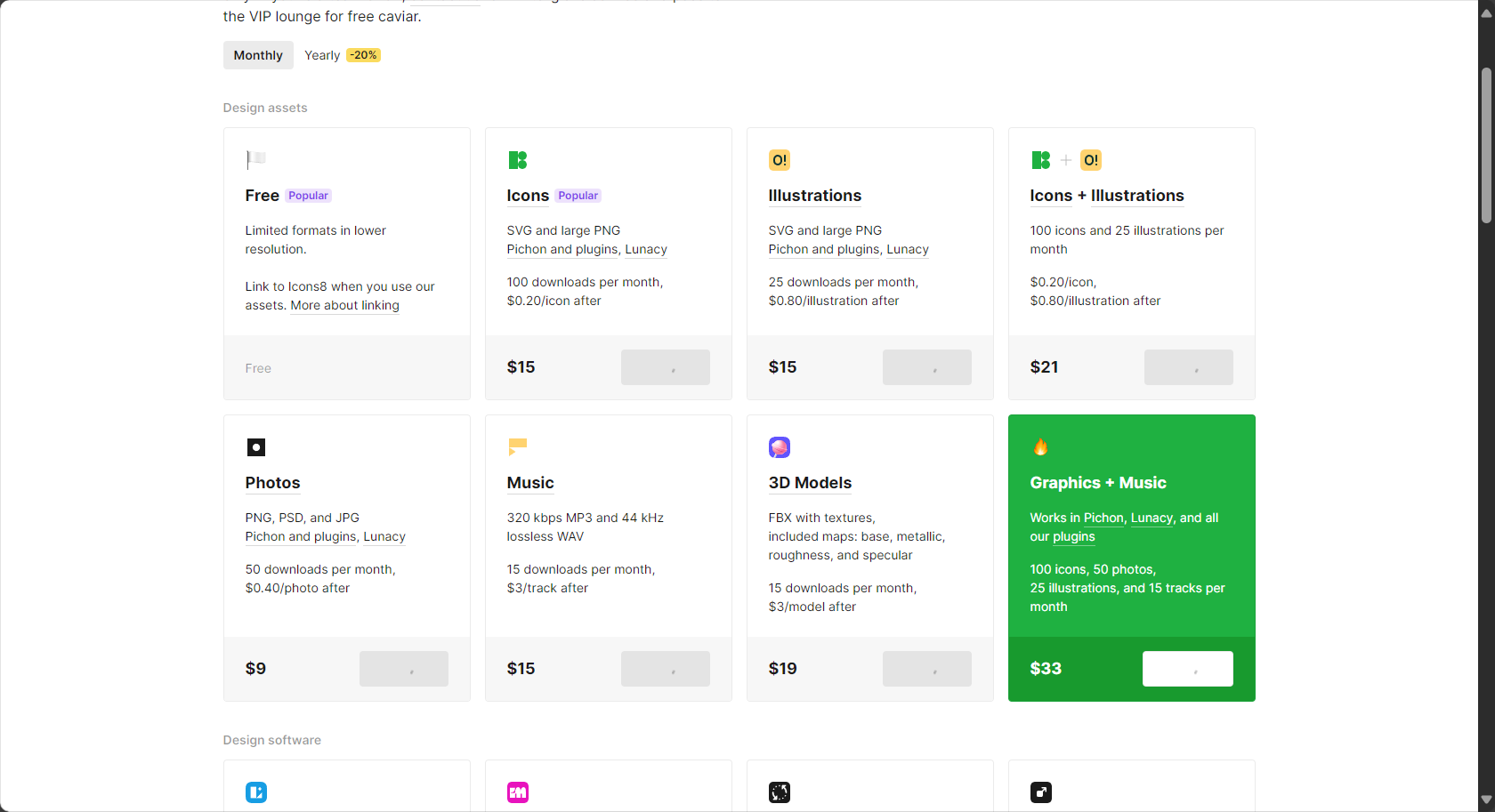The height and width of the screenshot is (812, 1495).
Task: Open Lunacy link on Illustrations card
Action: (x=908, y=249)
